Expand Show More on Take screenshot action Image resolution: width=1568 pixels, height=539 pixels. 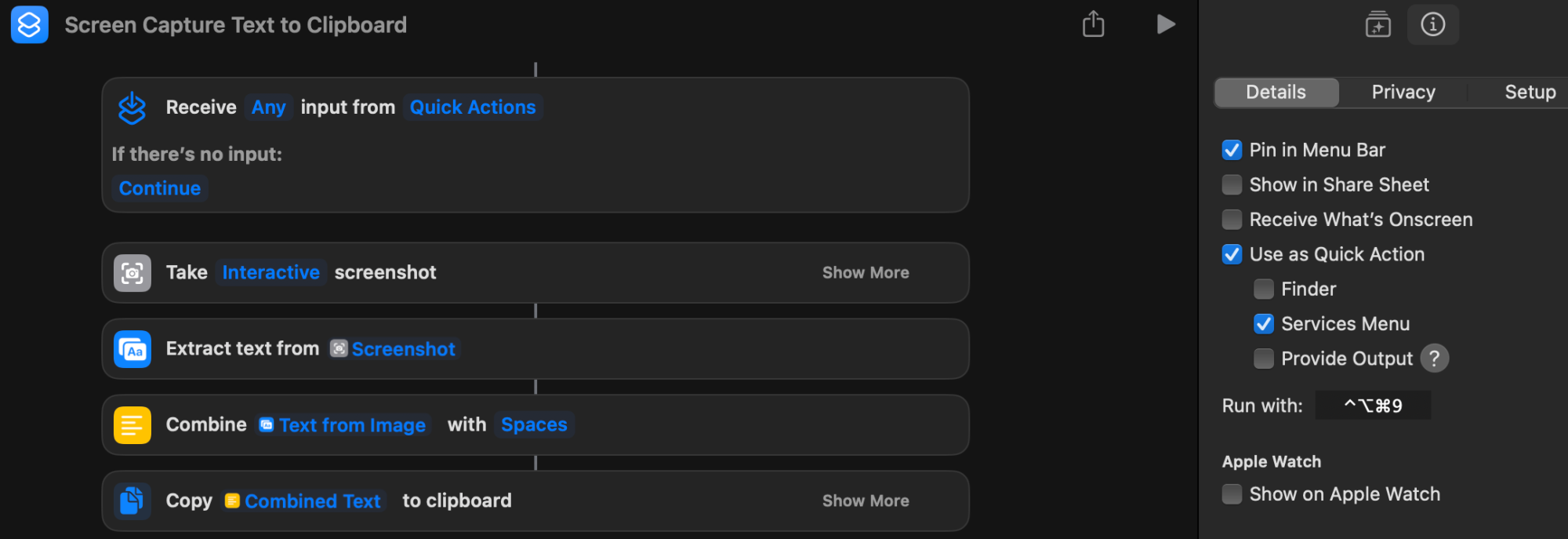[866, 273]
